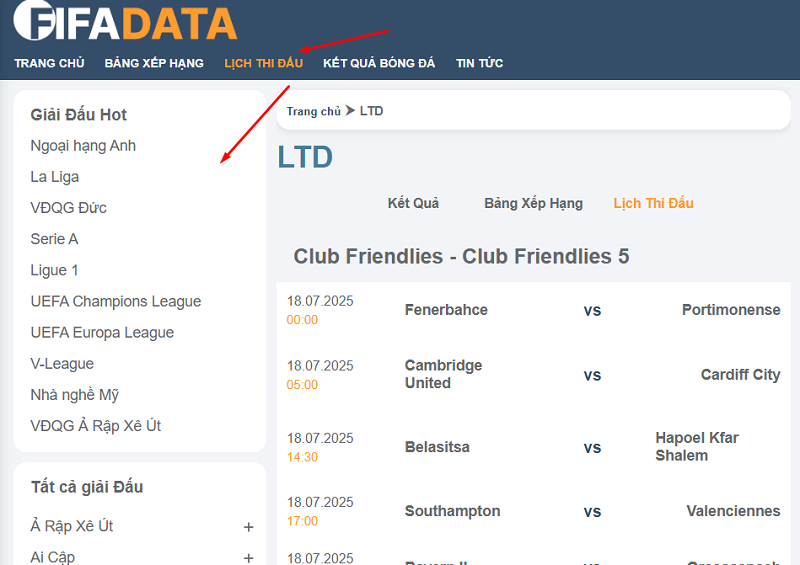The width and height of the screenshot is (800, 565).
Task: Open the Tin Tức news page
Action: (479, 63)
